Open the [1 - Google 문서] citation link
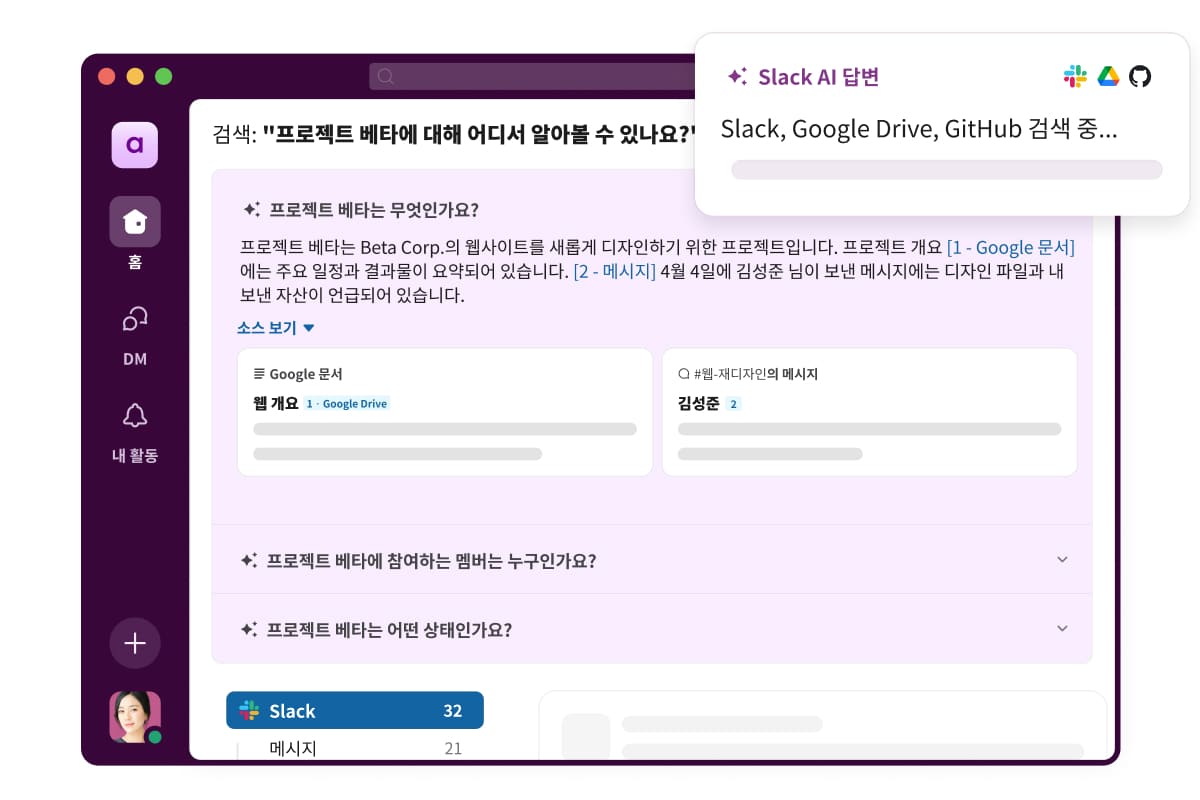This screenshot has height=800, width=1200. pyautogui.click(x=1010, y=247)
